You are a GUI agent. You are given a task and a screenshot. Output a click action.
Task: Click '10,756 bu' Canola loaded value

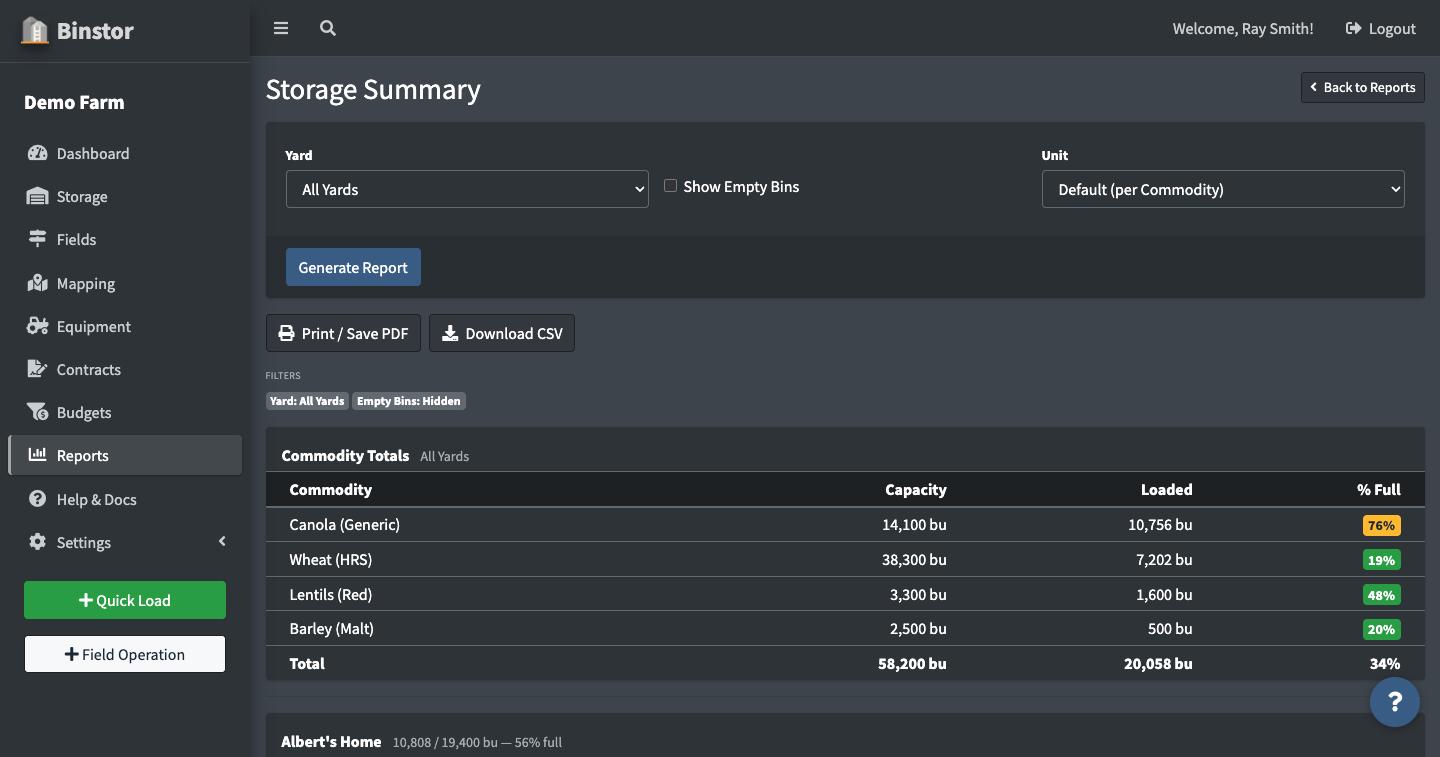(1160, 524)
